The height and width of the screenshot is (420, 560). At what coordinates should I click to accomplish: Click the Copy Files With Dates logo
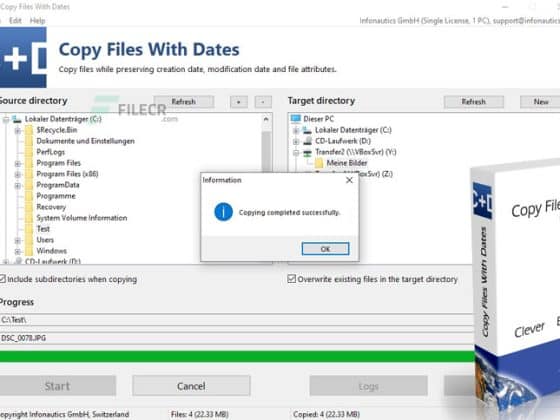pyautogui.click(x=23, y=57)
